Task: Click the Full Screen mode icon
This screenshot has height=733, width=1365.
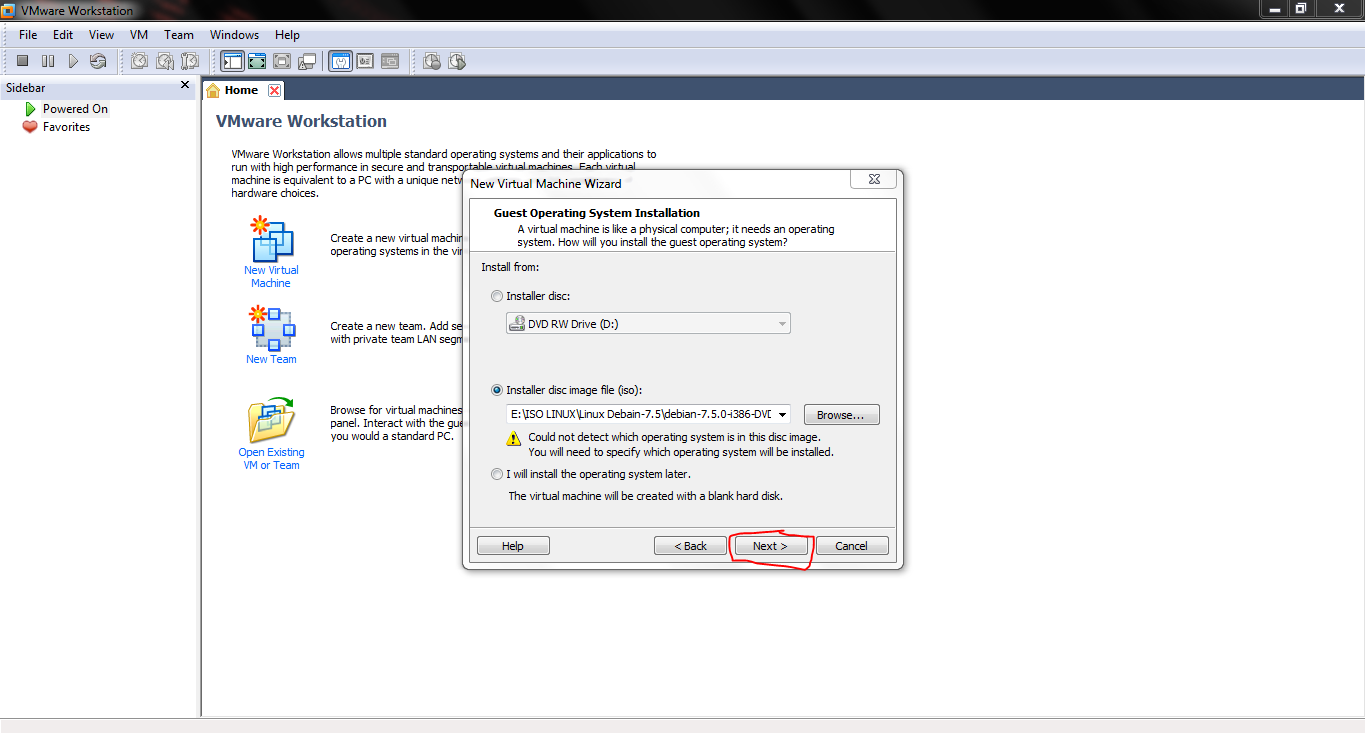Action: tap(282, 61)
